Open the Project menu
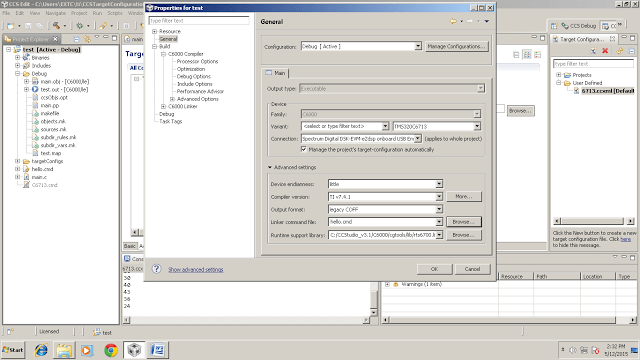This screenshot has height=360, width=640. [79, 13]
